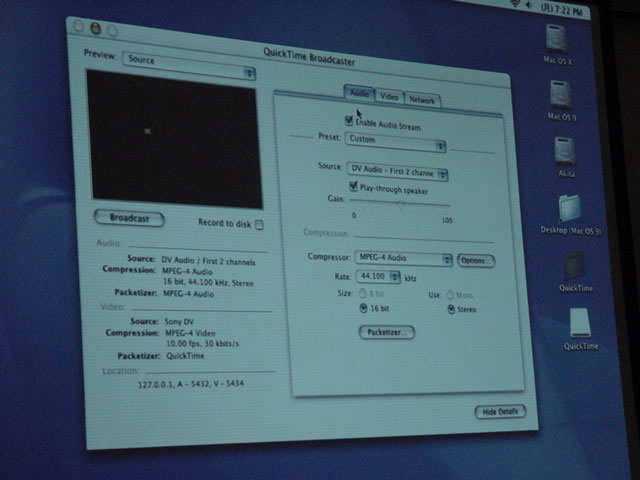
Task: Open the Preview Source dropdown
Action: (x=189, y=71)
